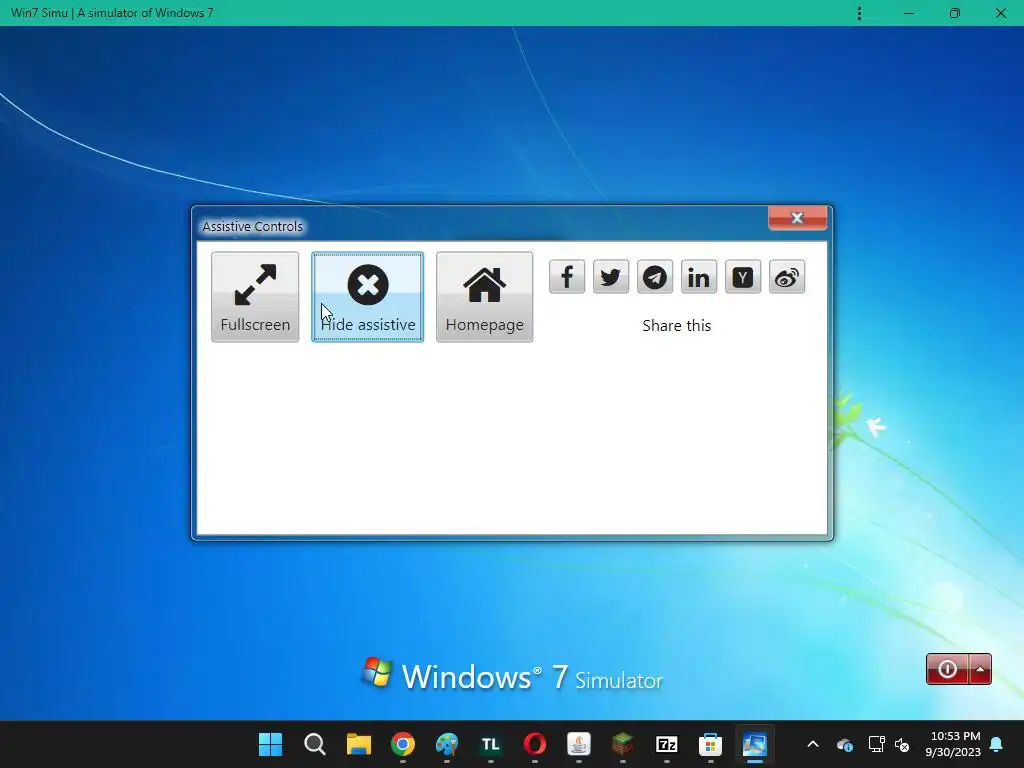
Task: Click the cloud sync tray icon
Action: point(844,744)
